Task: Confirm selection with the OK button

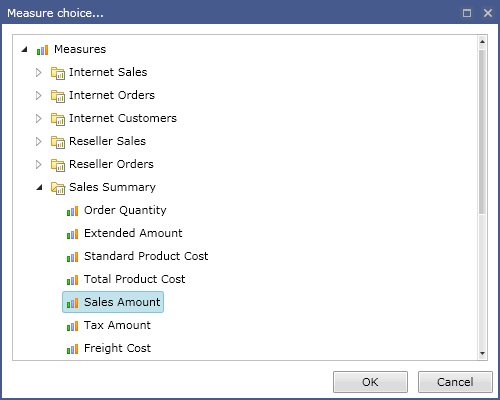Action: click(370, 382)
